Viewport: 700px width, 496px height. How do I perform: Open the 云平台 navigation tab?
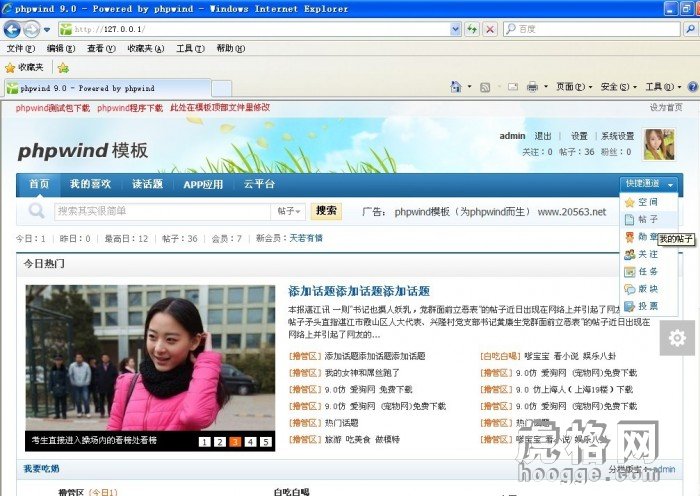point(259,184)
